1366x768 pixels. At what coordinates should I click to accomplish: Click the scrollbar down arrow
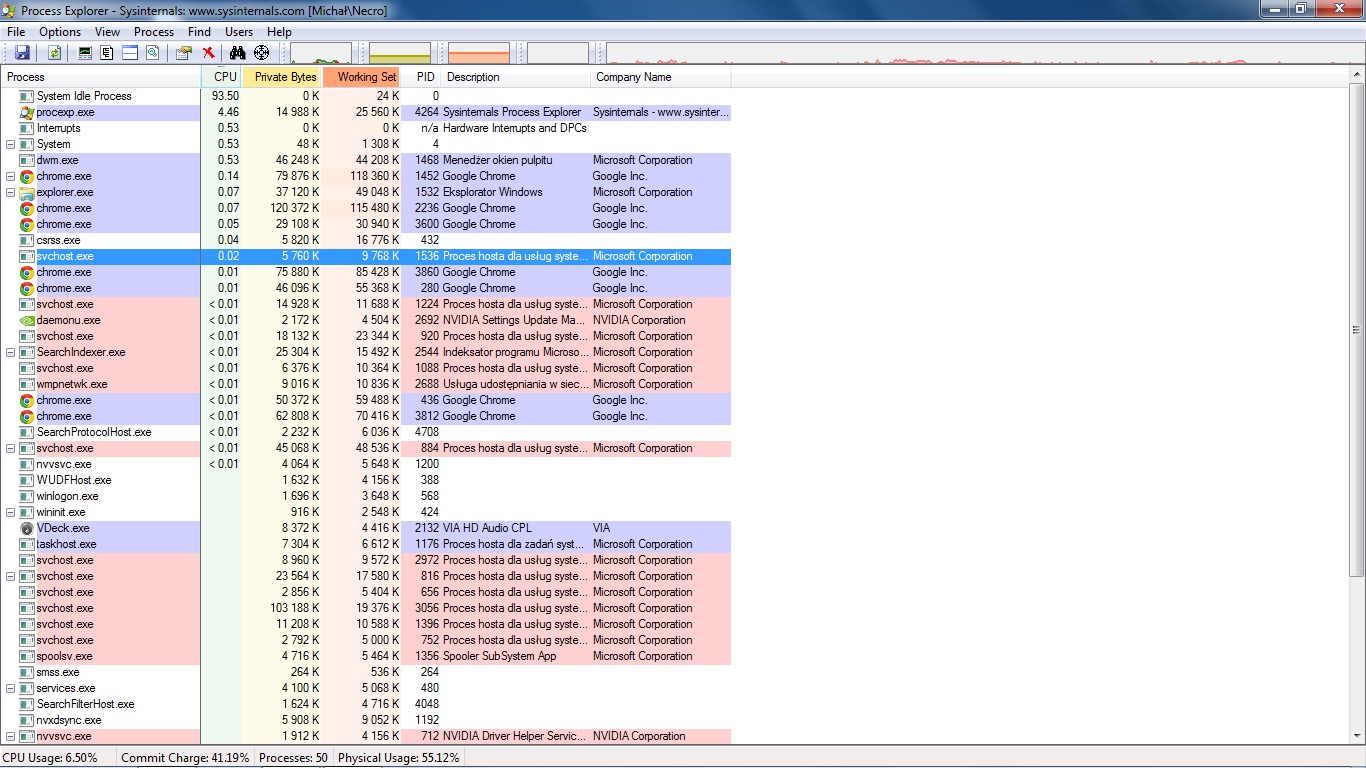pyautogui.click(x=1357, y=735)
